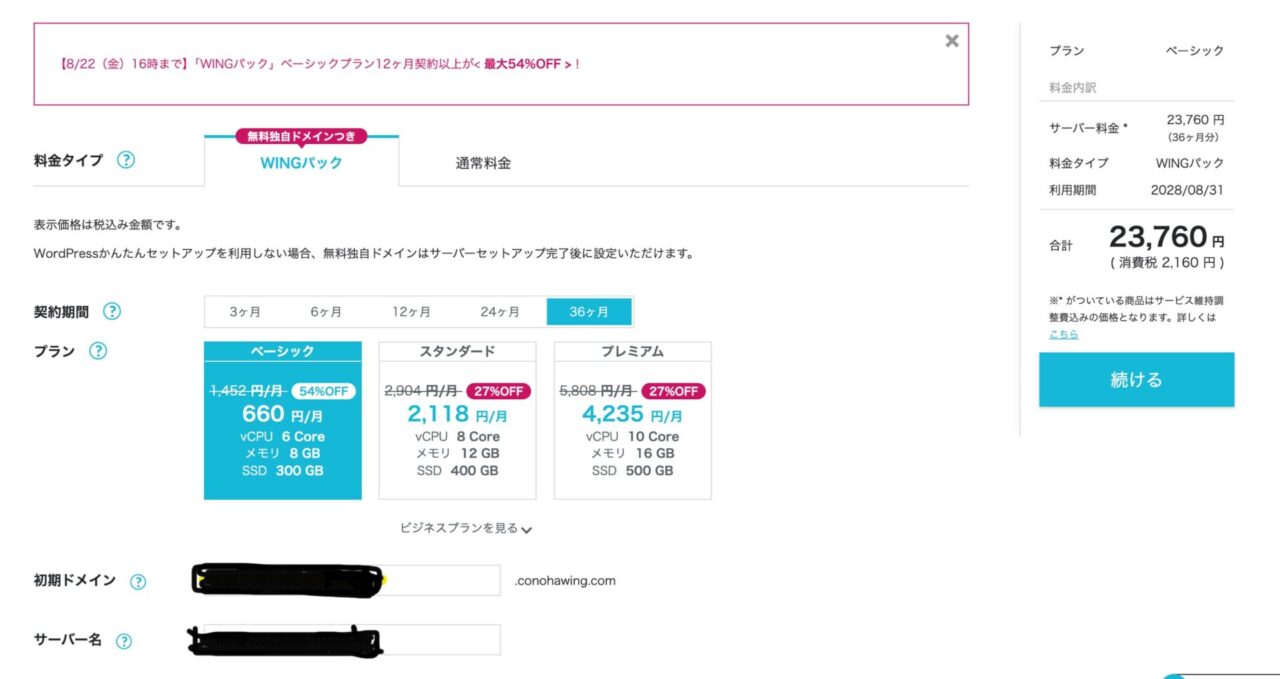Click the 利用期間 date 2028/08/31

point(1187,189)
